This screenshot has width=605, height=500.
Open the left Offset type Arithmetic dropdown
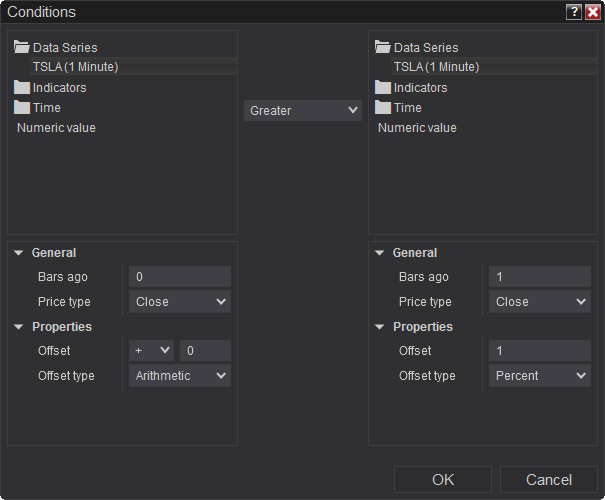(180, 376)
